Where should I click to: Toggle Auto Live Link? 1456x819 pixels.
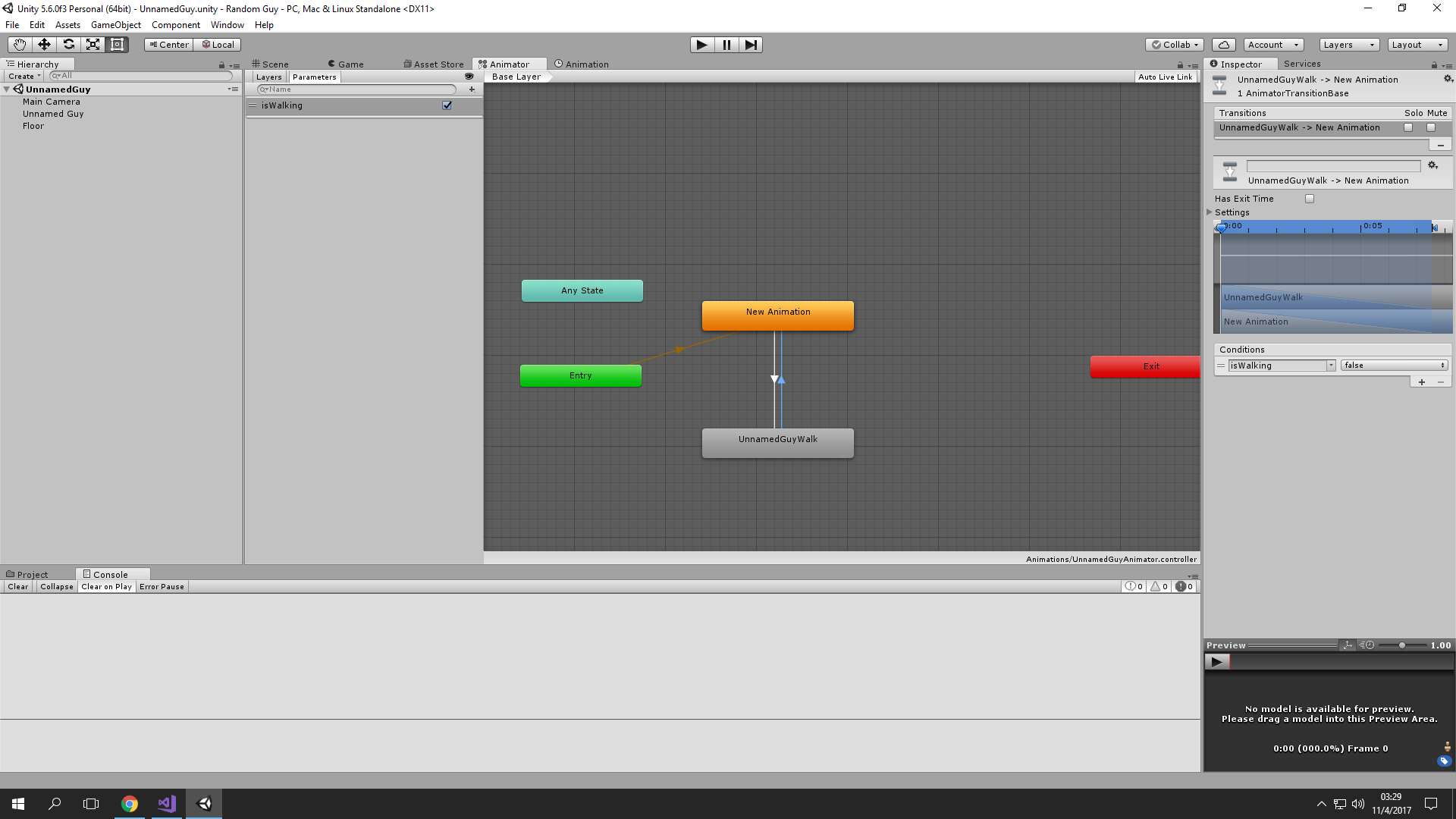tap(1165, 77)
